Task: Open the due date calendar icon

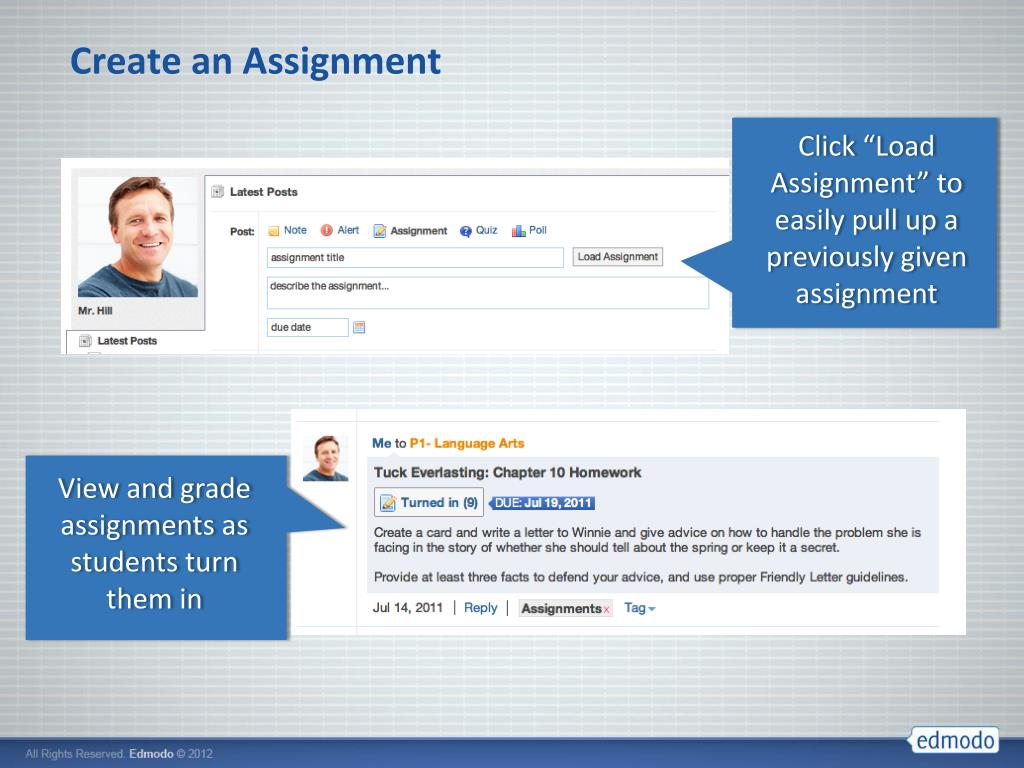Action: click(x=359, y=327)
